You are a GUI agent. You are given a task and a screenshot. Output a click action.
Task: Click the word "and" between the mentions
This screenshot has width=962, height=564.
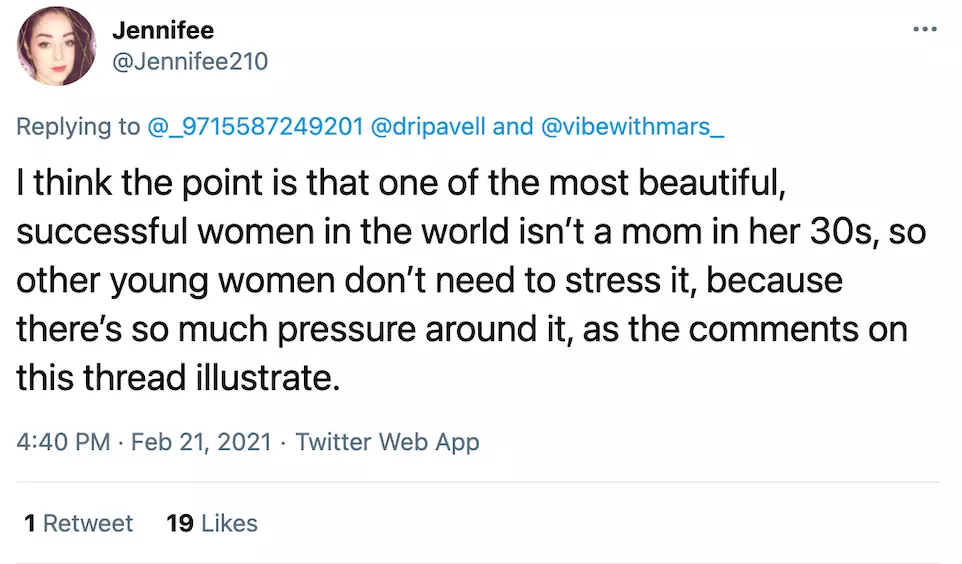click(x=513, y=127)
